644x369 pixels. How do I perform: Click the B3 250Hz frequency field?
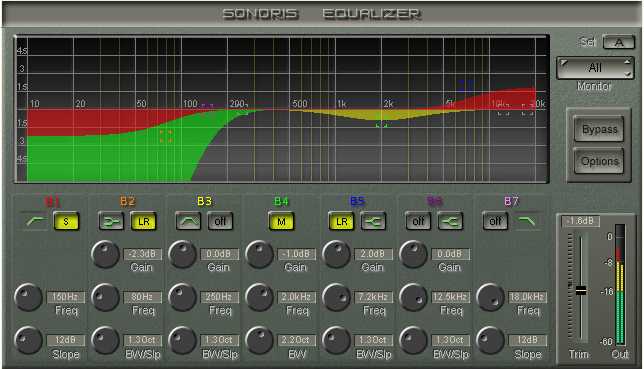click(219, 297)
